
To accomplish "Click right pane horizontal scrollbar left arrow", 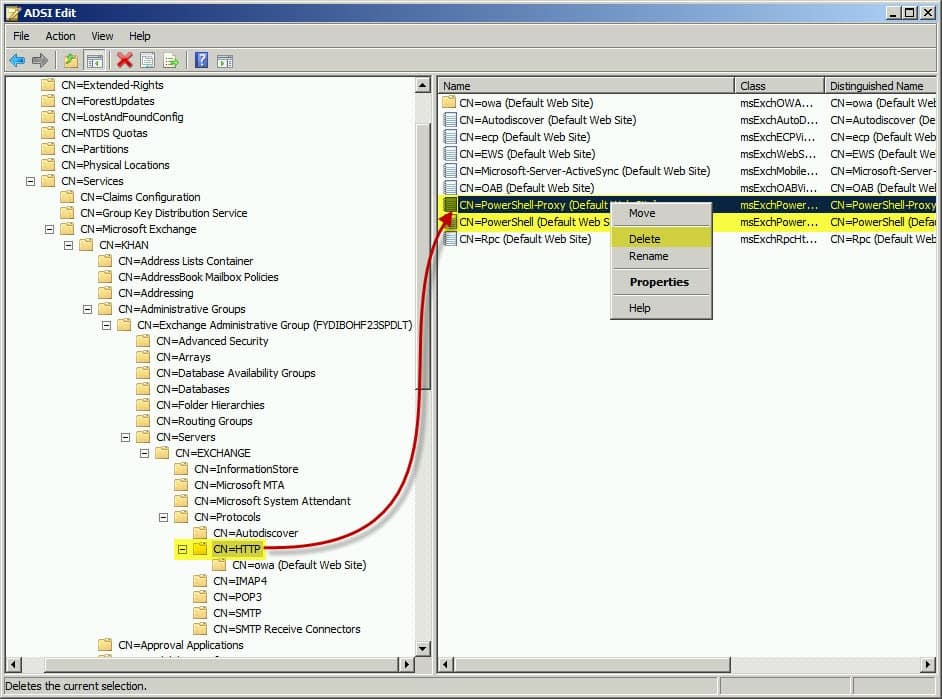I will pos(446,664).
